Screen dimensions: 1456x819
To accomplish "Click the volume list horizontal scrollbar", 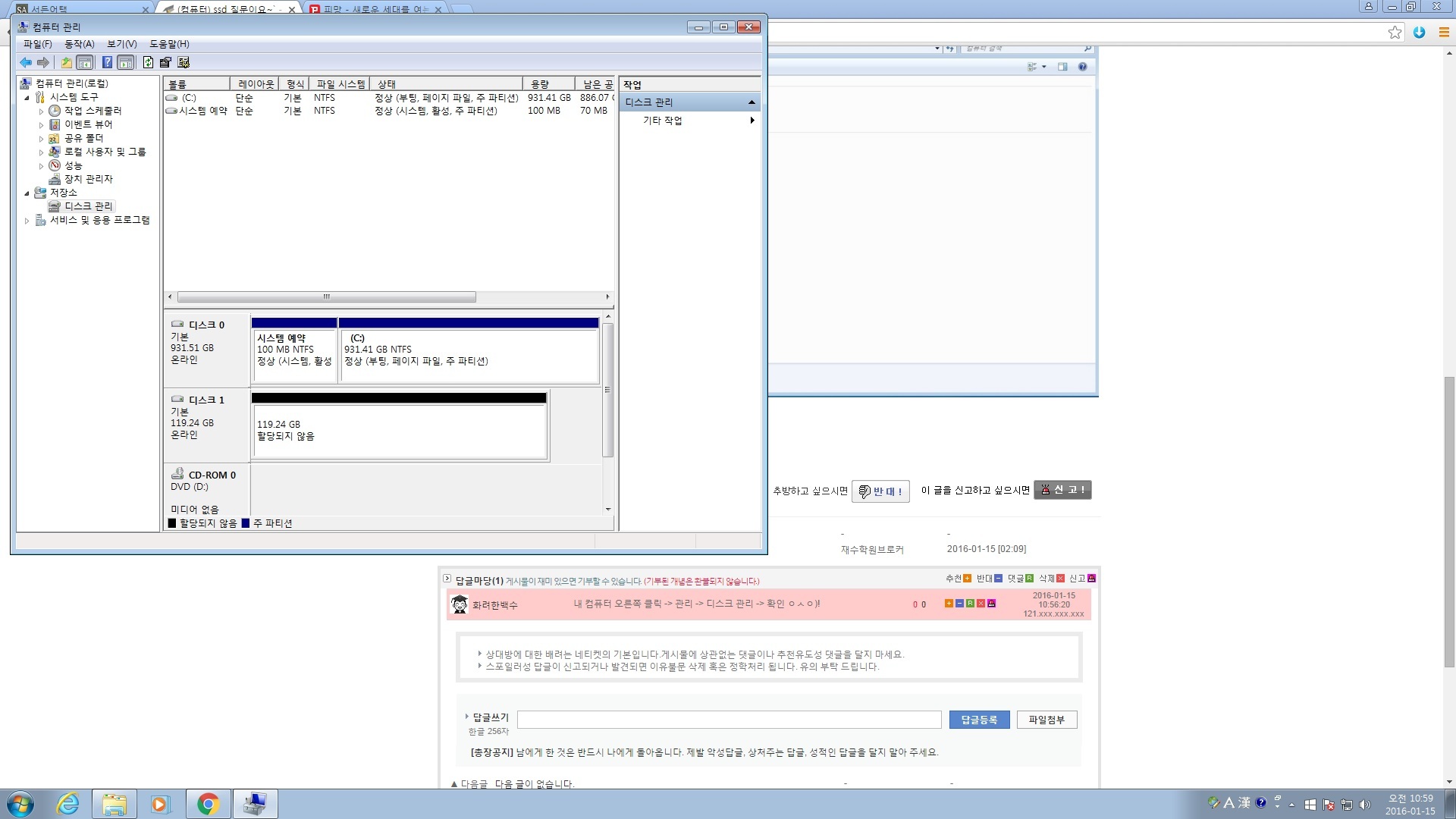I will tap(326, 297).
